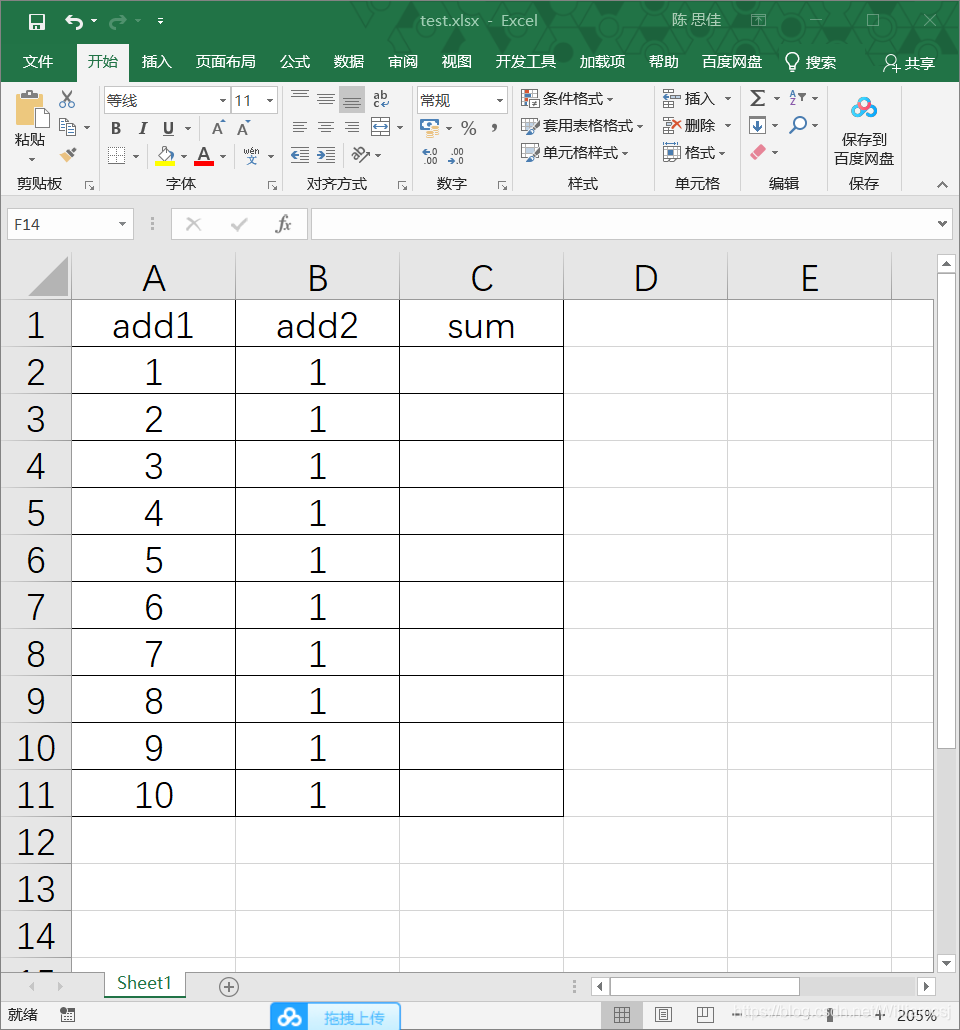Toggle bottom vertical alignment
The width and height of the screenshot is (960, 1030).
coord(352,99)
